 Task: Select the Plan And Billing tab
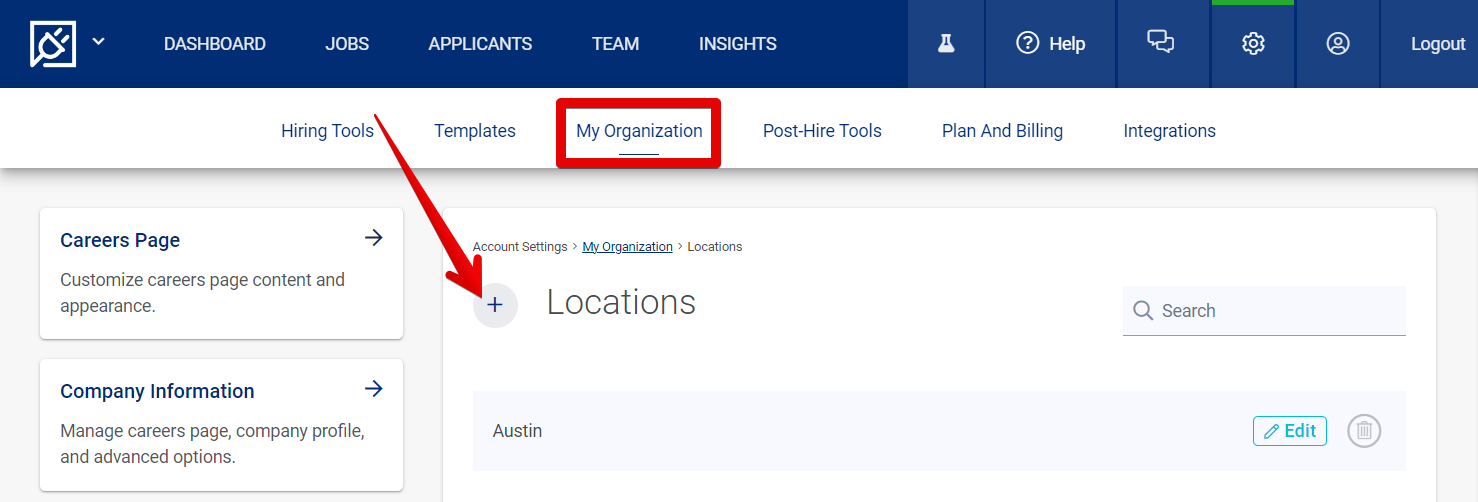pos(1002,131)
